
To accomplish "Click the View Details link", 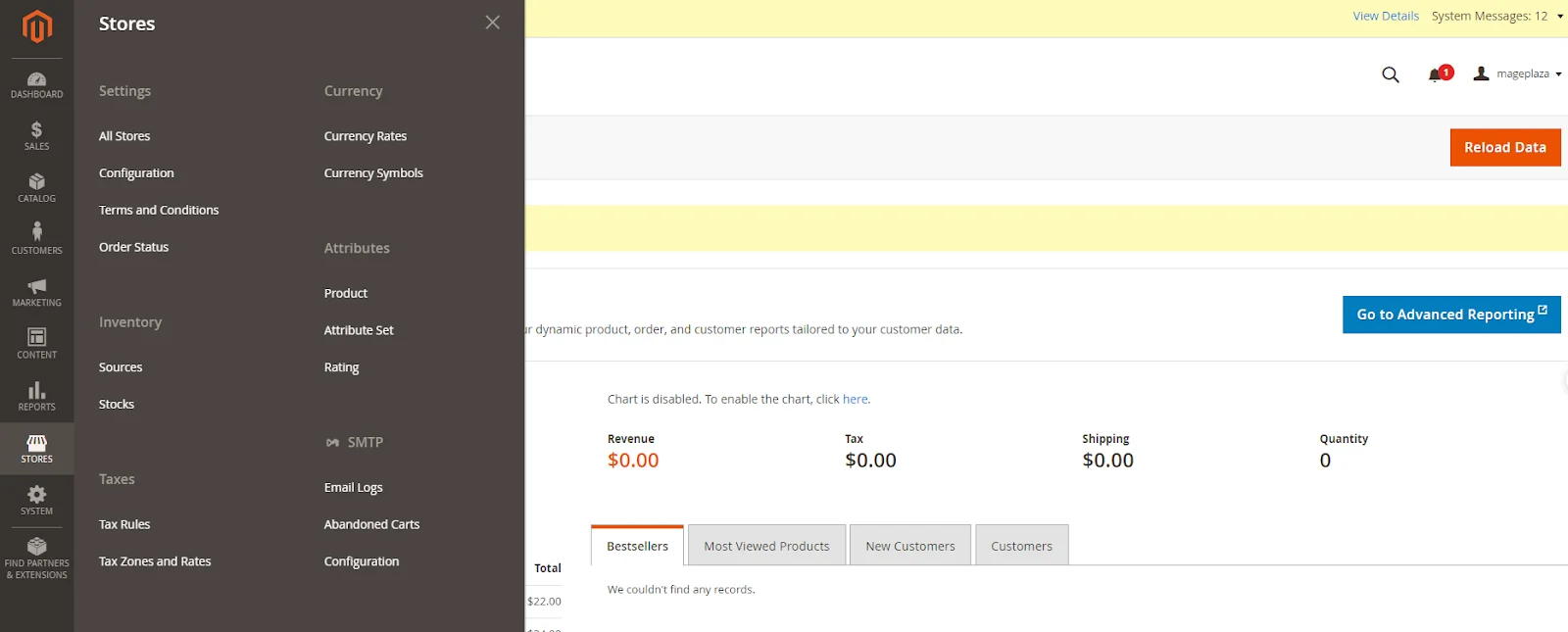I will [x=1385, y=17].
